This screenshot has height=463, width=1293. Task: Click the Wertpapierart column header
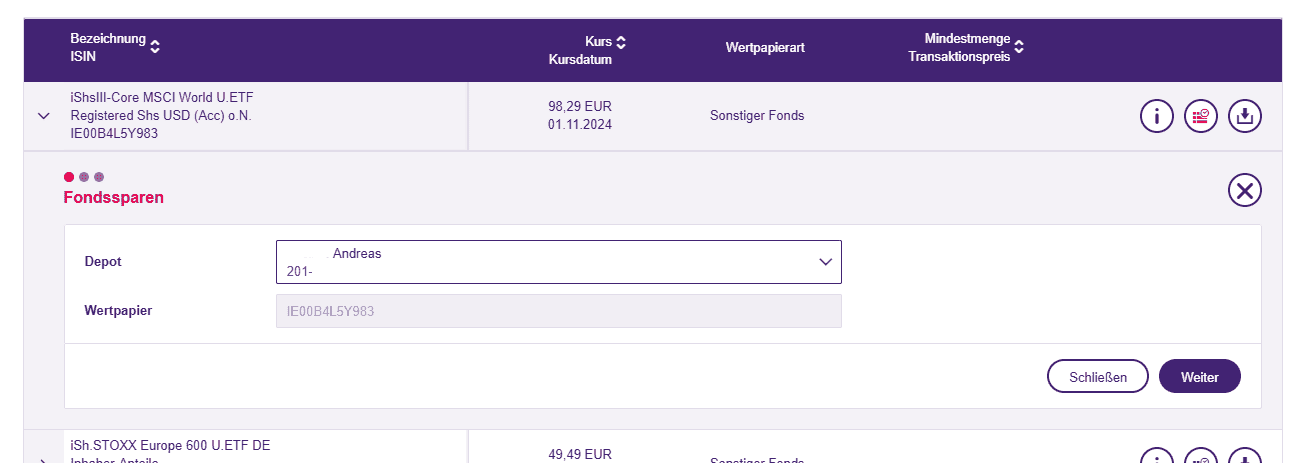765,47
